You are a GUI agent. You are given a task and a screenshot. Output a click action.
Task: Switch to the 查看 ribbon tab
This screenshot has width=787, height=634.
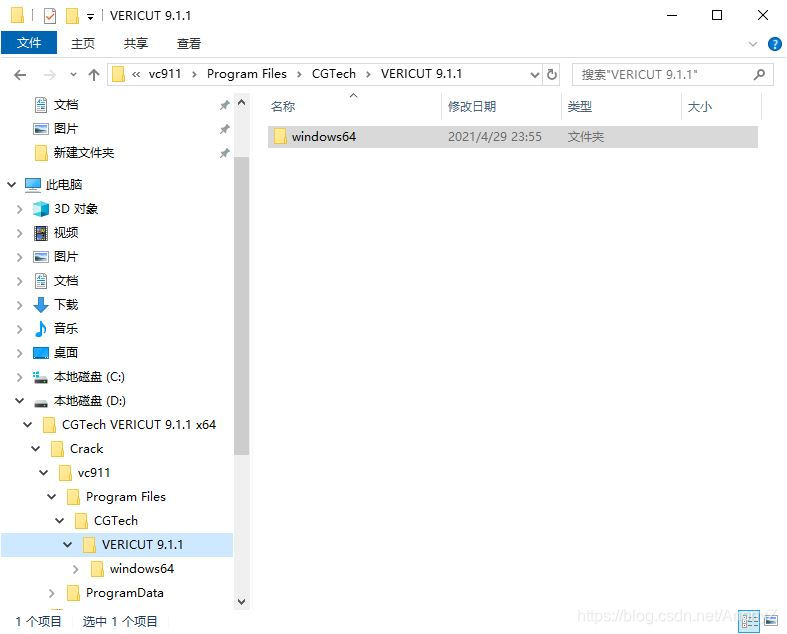[189, 44]
